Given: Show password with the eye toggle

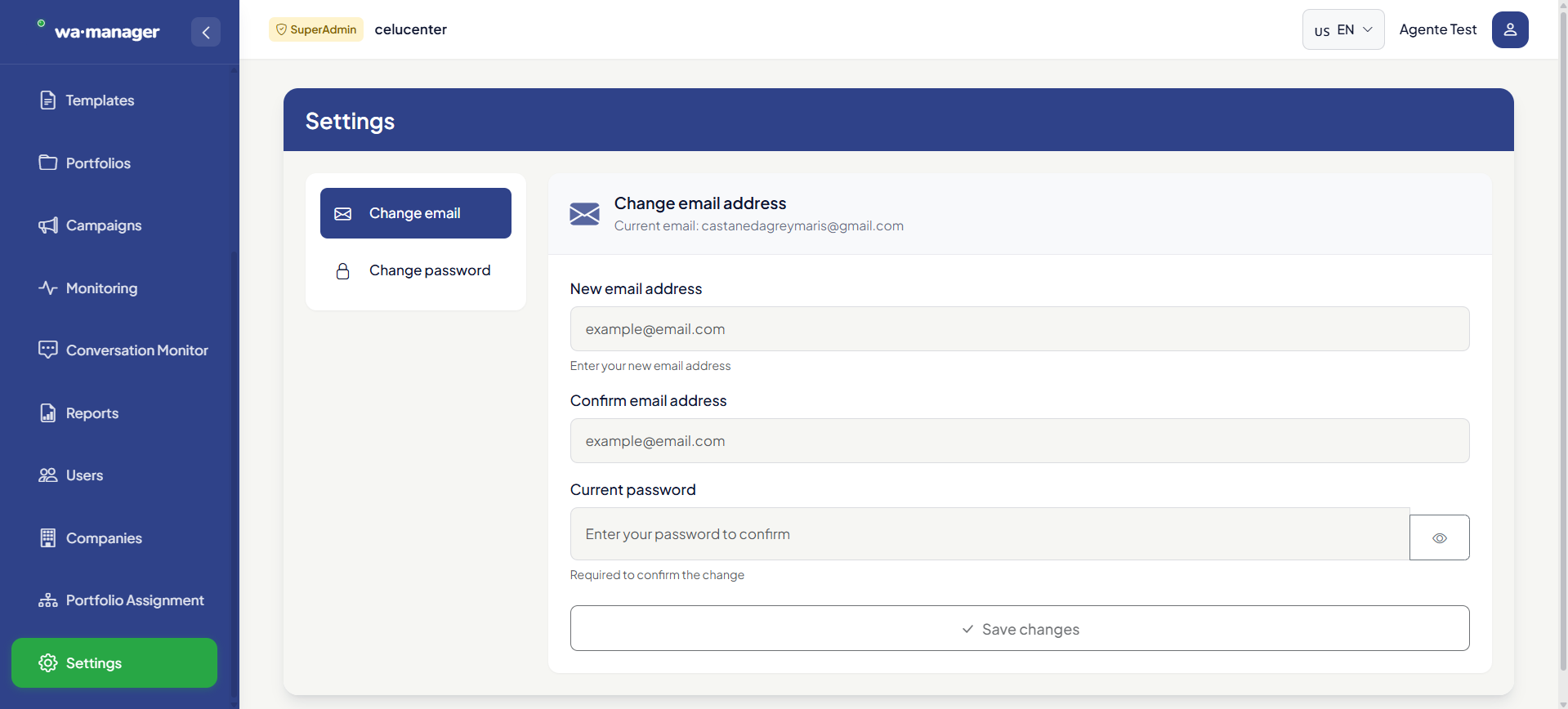Looking at the screenshot, I should click(x=1440, y=537).
